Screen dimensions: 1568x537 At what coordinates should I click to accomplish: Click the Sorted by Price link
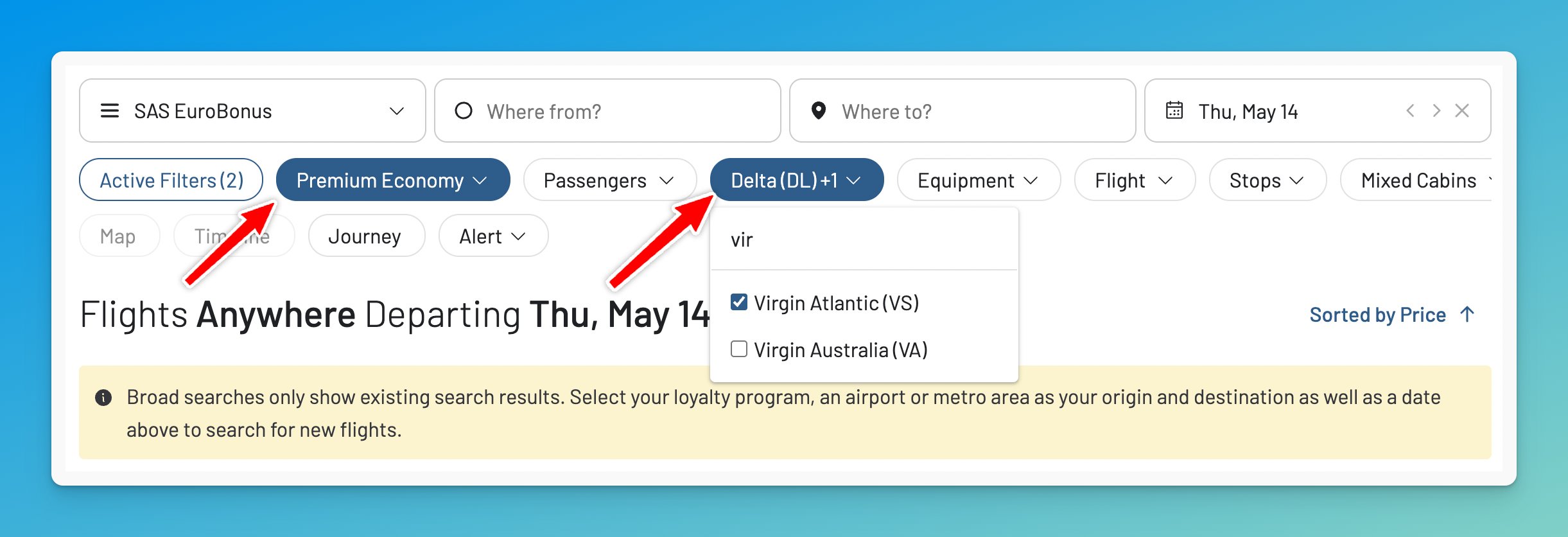pyautogui.click(x=1378, y=314)
